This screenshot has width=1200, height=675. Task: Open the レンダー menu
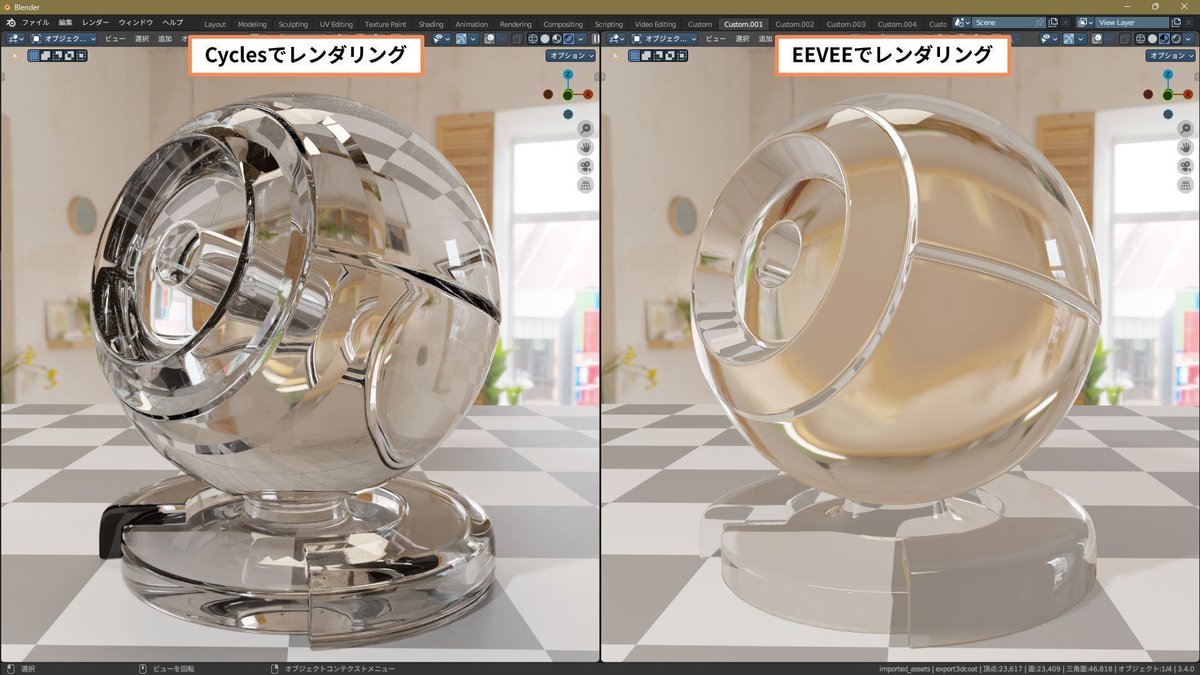coord(96,22)
